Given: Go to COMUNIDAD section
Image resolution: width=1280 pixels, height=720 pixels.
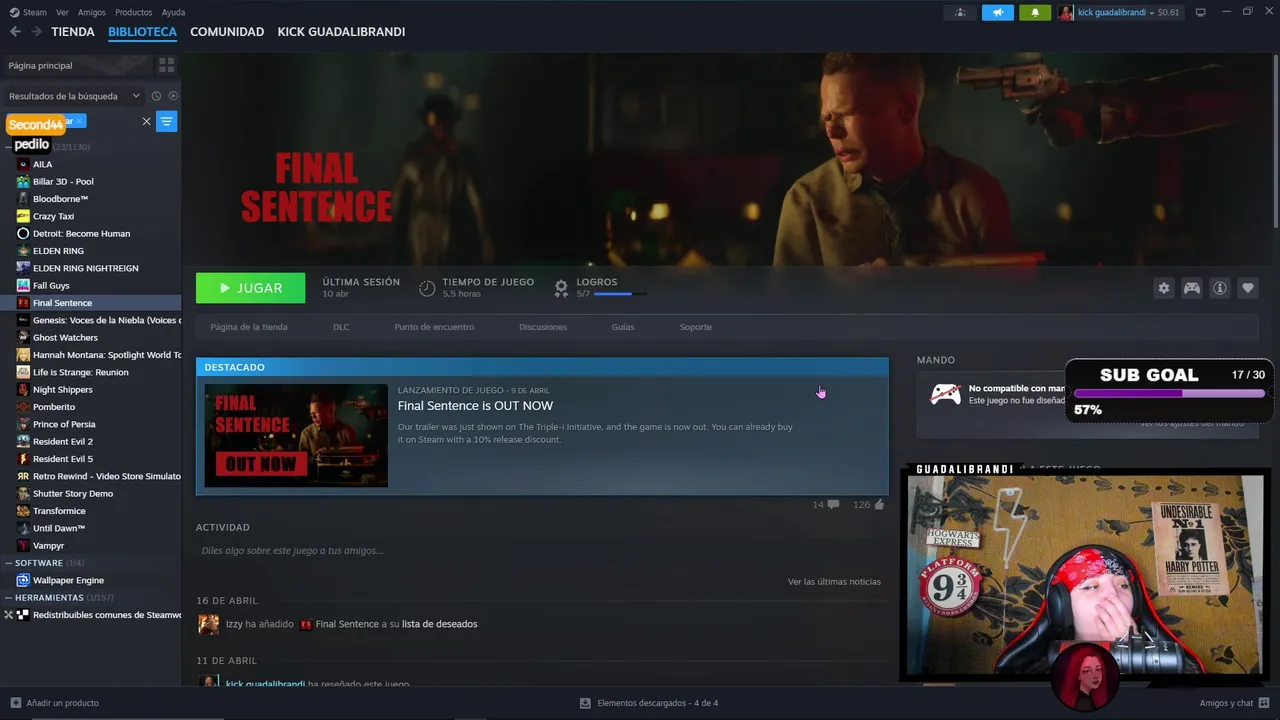Looking at the screenshot, I should click(227, 32).
